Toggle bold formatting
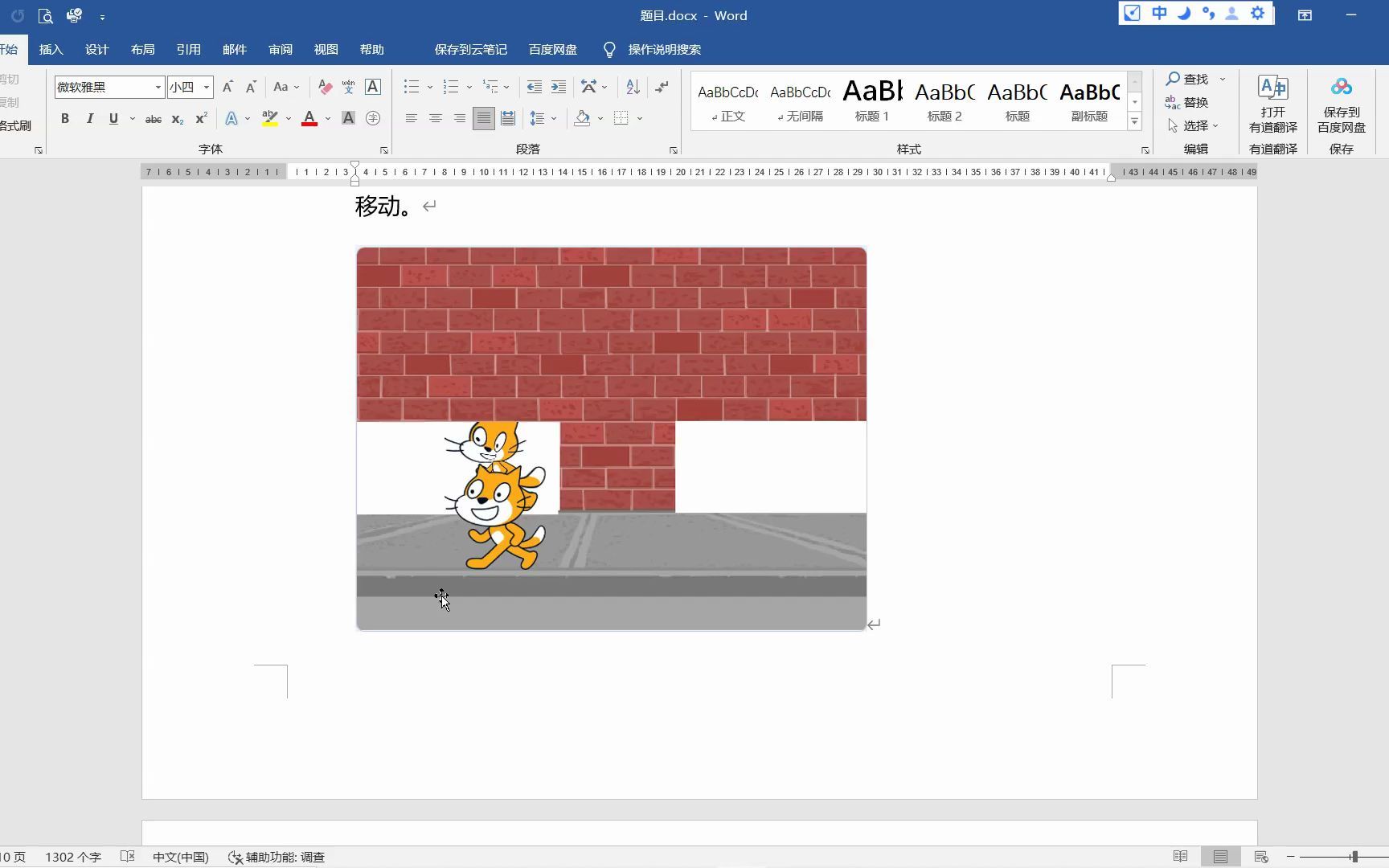1389x868 pixels. point(65,118)
